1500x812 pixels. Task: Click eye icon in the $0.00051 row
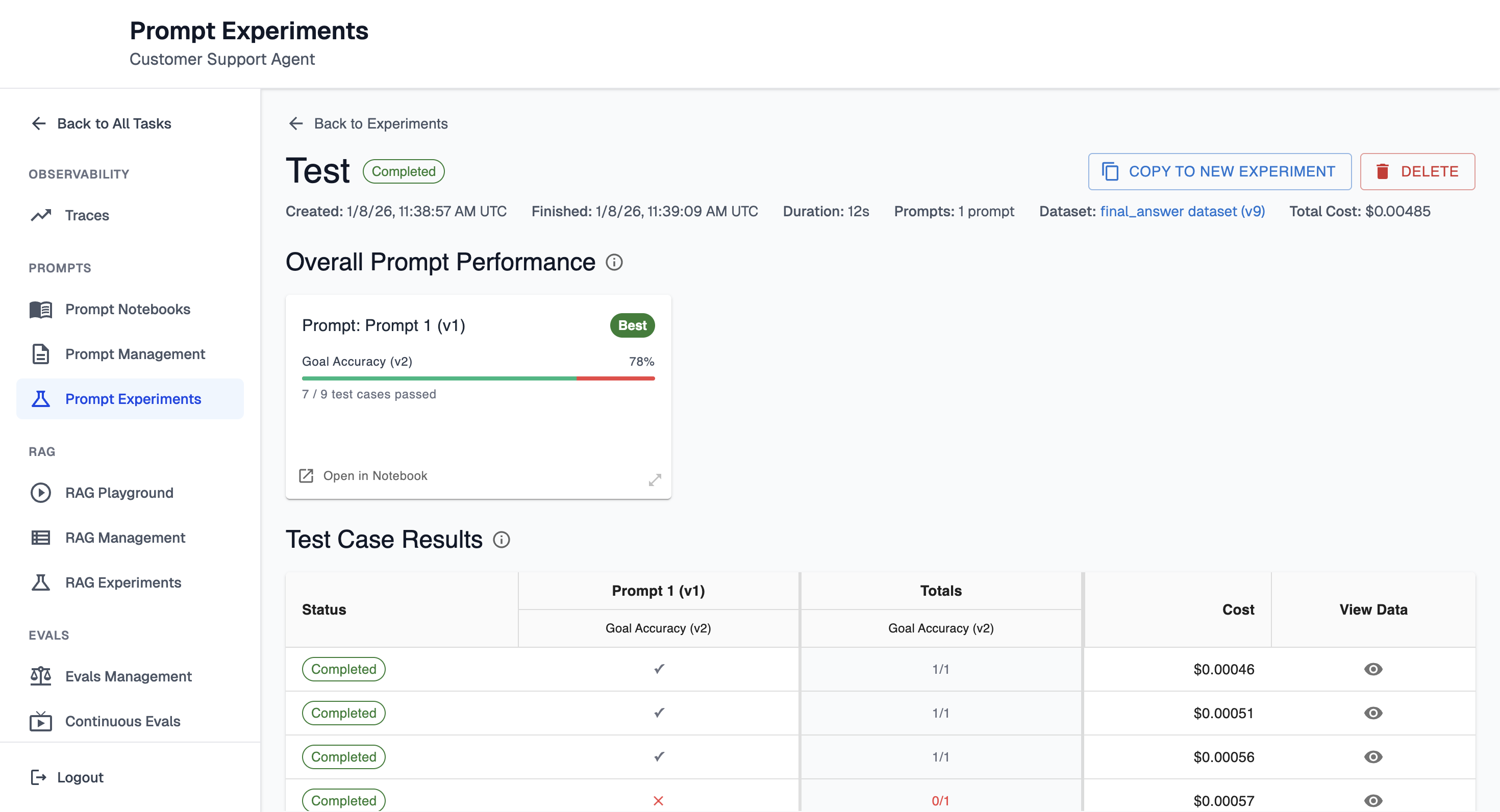click(1372, 713)
